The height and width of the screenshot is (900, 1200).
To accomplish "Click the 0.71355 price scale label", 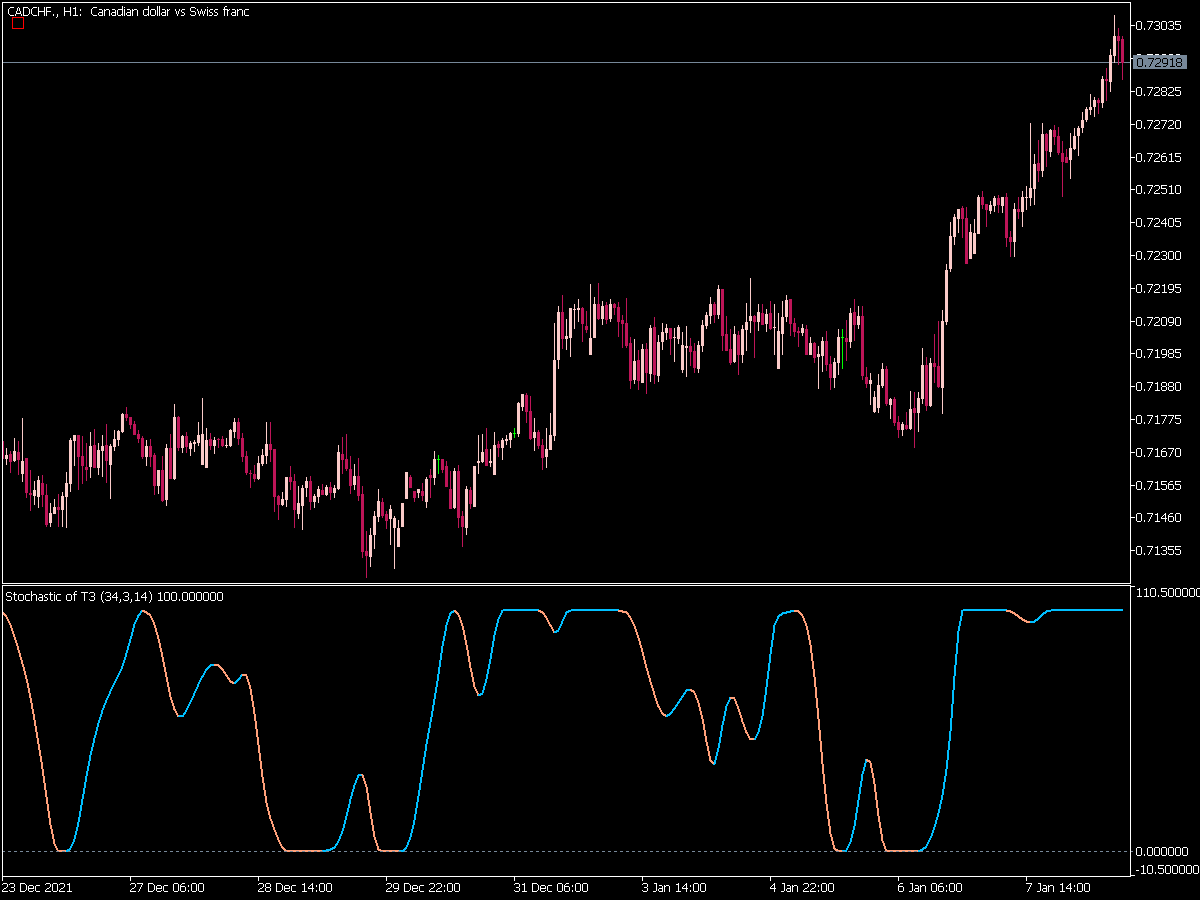I will 1160,550.
